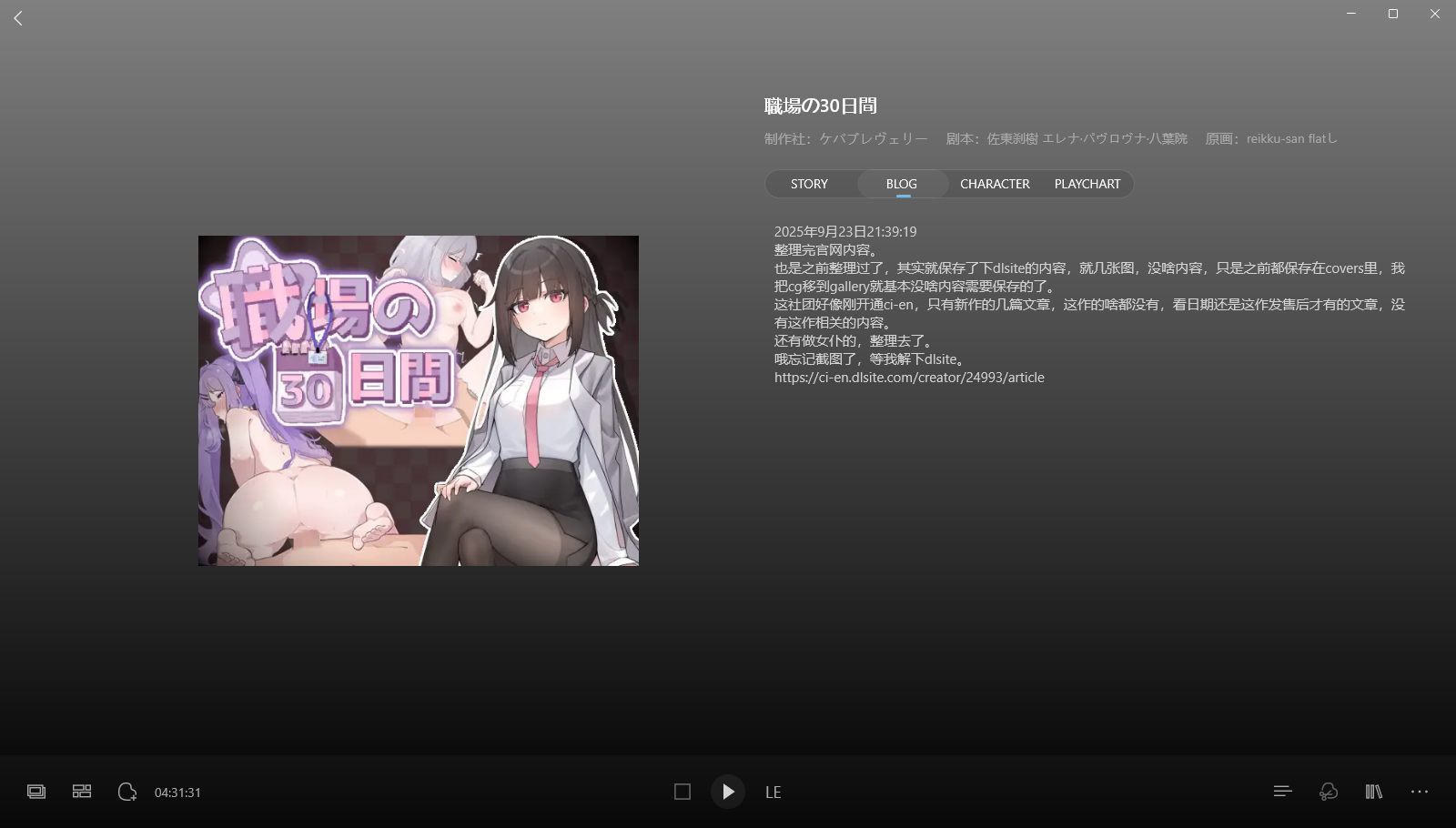Open the stacked windows icon in bottom bar
The height and width of the screenshot is (828, 1456).
coord(36,792)
